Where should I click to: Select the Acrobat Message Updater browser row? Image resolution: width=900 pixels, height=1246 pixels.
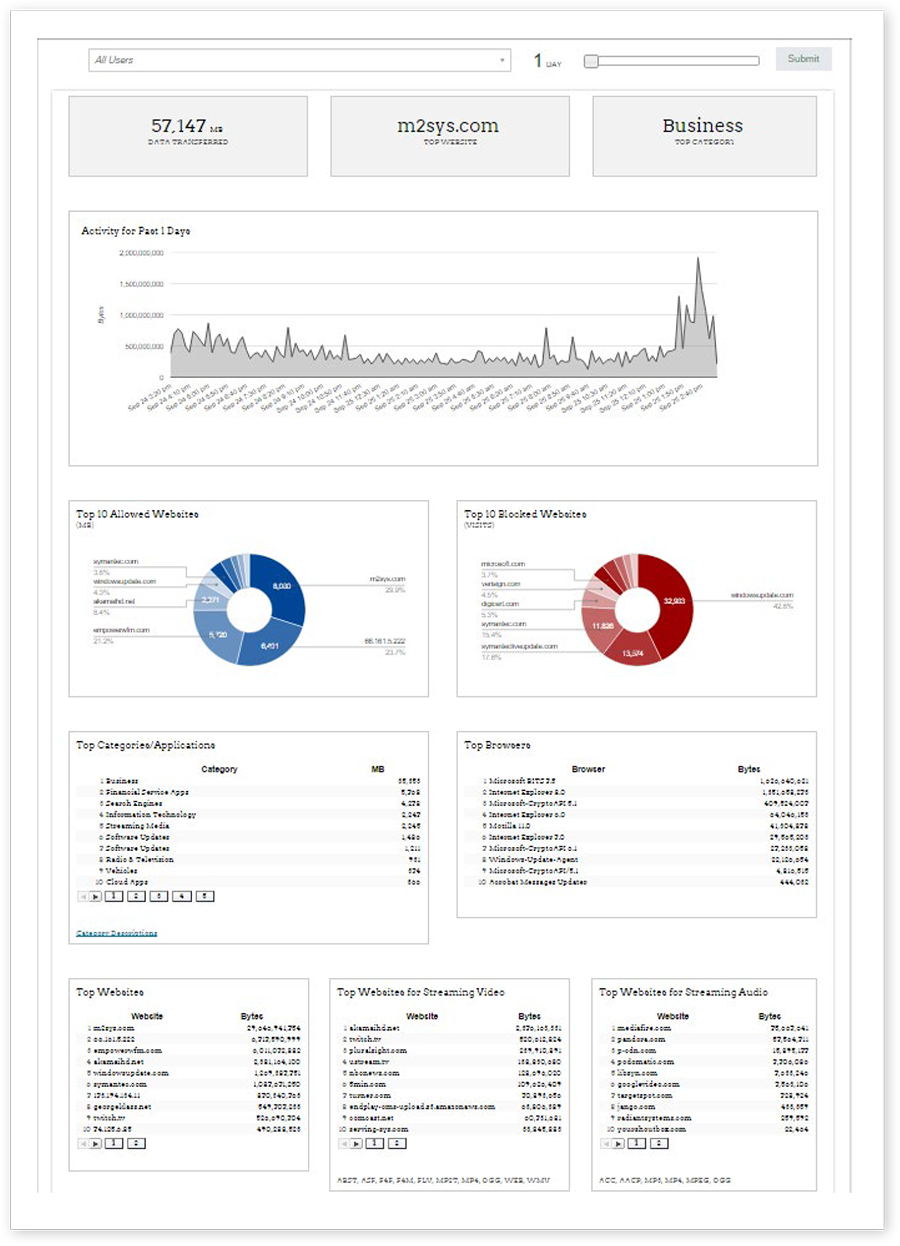[637, 882]
